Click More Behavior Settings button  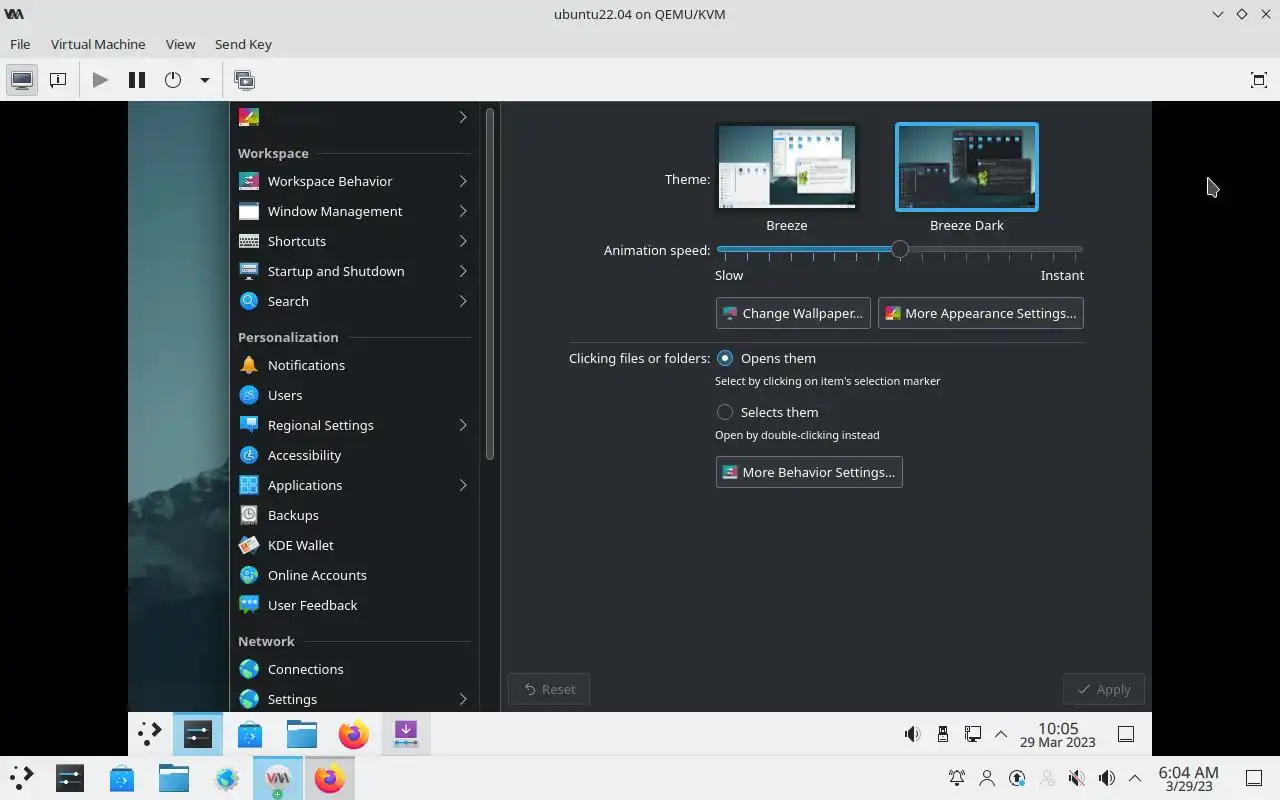pyautogui.click(x=809, y=472)
